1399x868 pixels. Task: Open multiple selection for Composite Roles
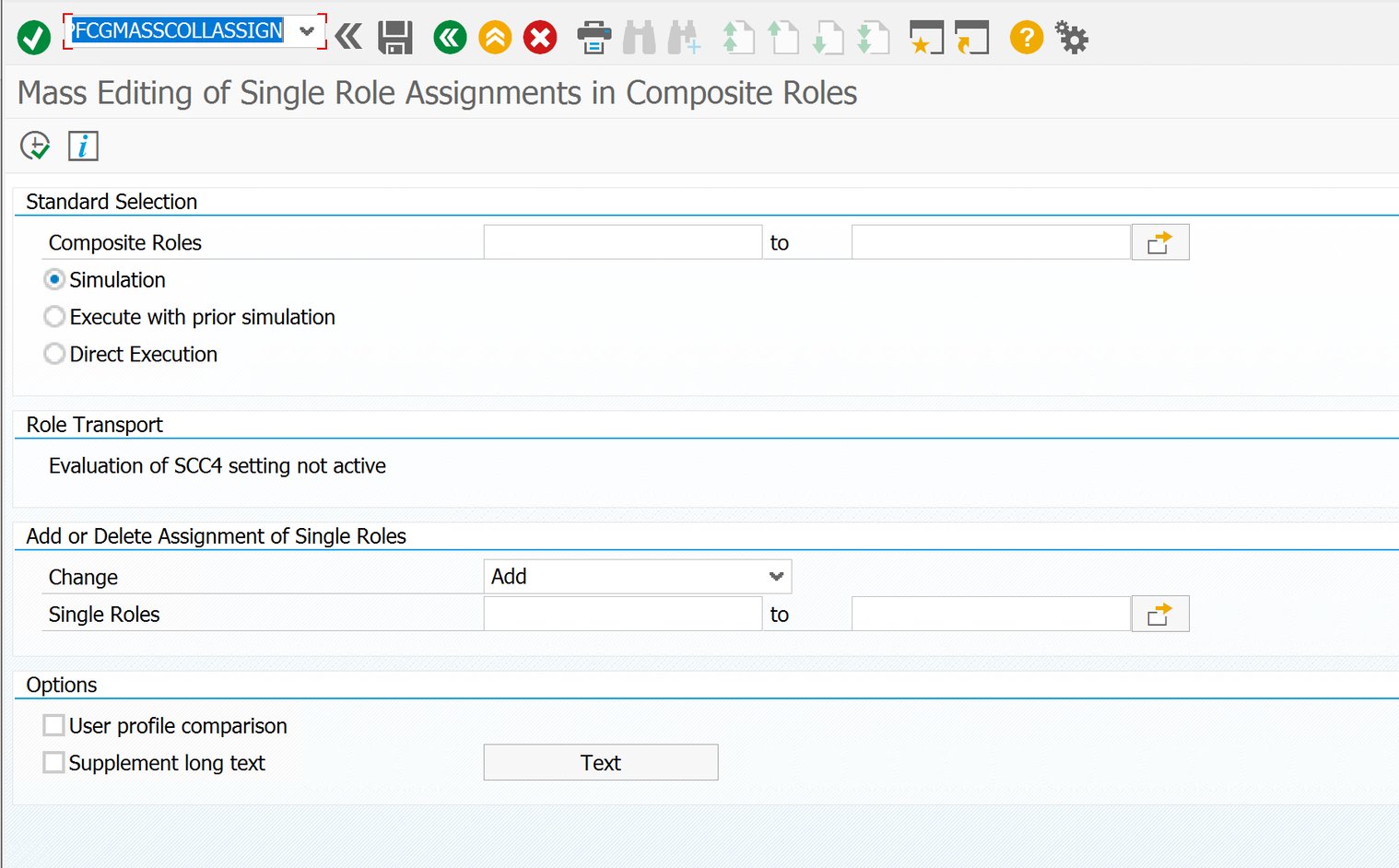[x=1159, y=241]
